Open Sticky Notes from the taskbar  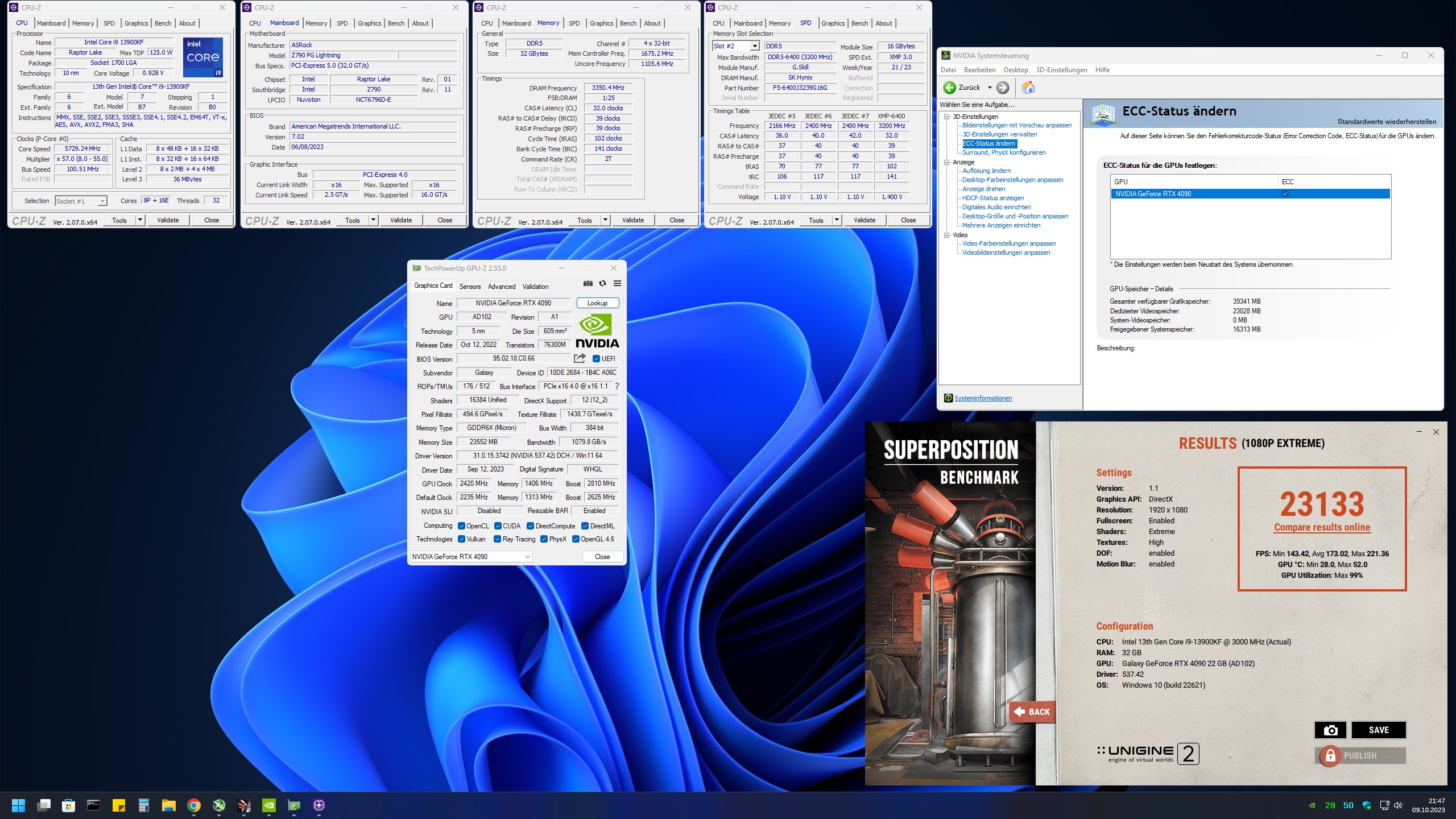click(x=119, y=805)
